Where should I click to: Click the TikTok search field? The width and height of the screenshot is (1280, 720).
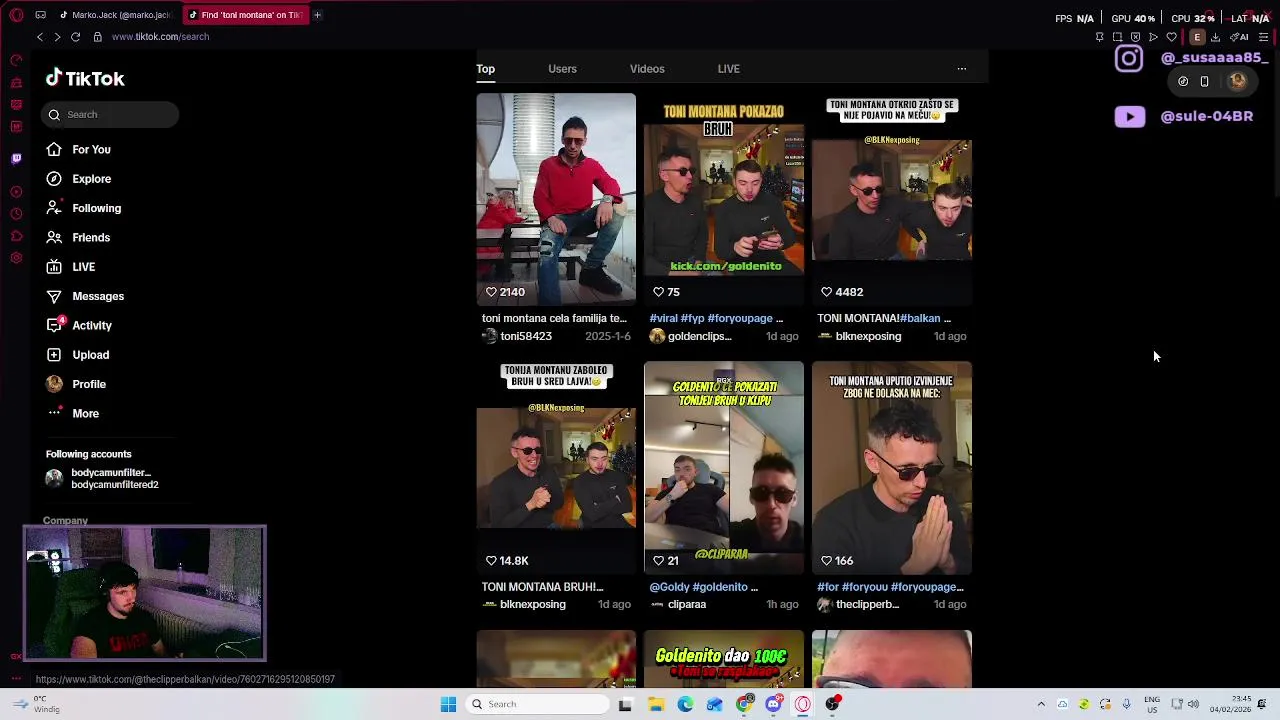(110, 114)
